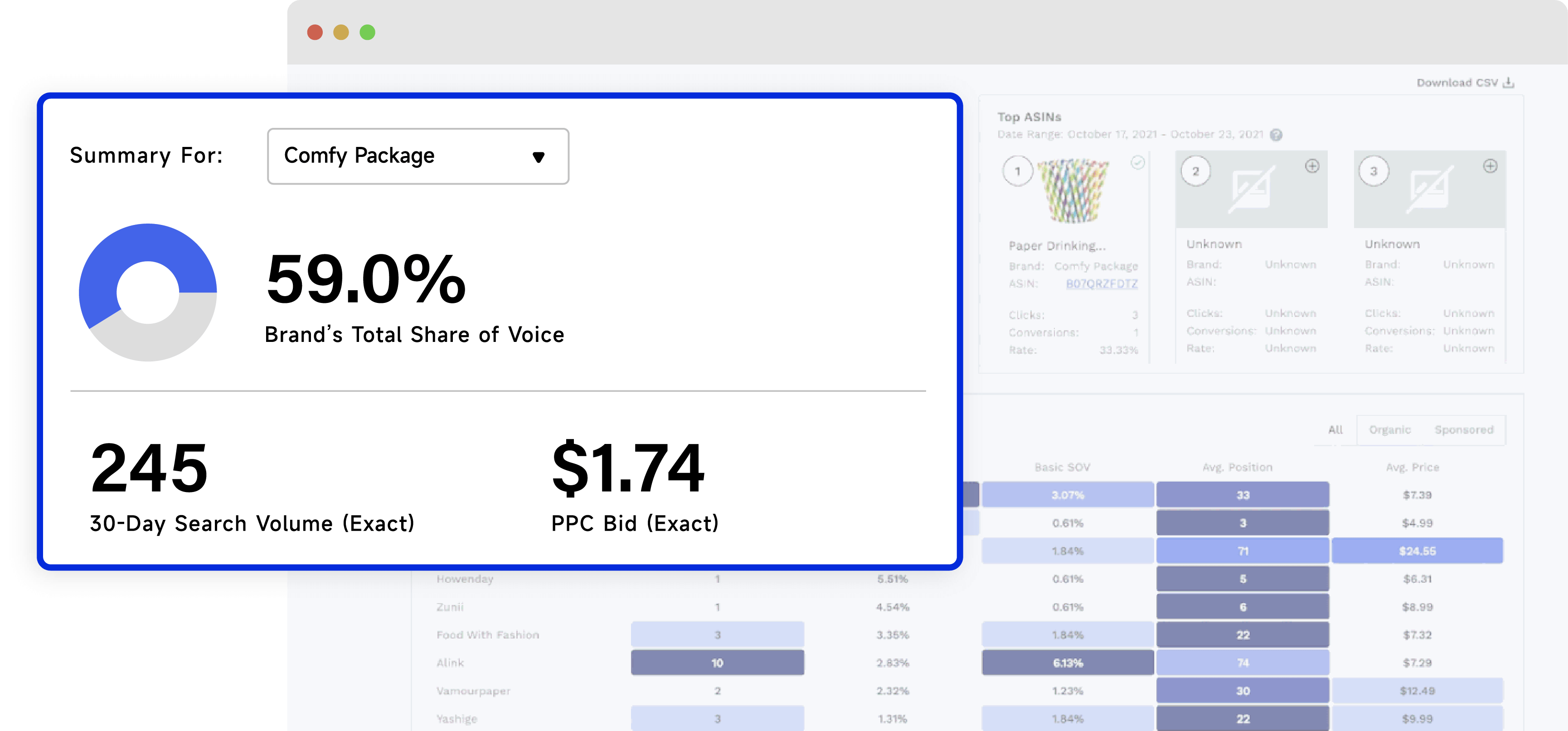Click the 33.33% conversion rate value

point(1119,350)
